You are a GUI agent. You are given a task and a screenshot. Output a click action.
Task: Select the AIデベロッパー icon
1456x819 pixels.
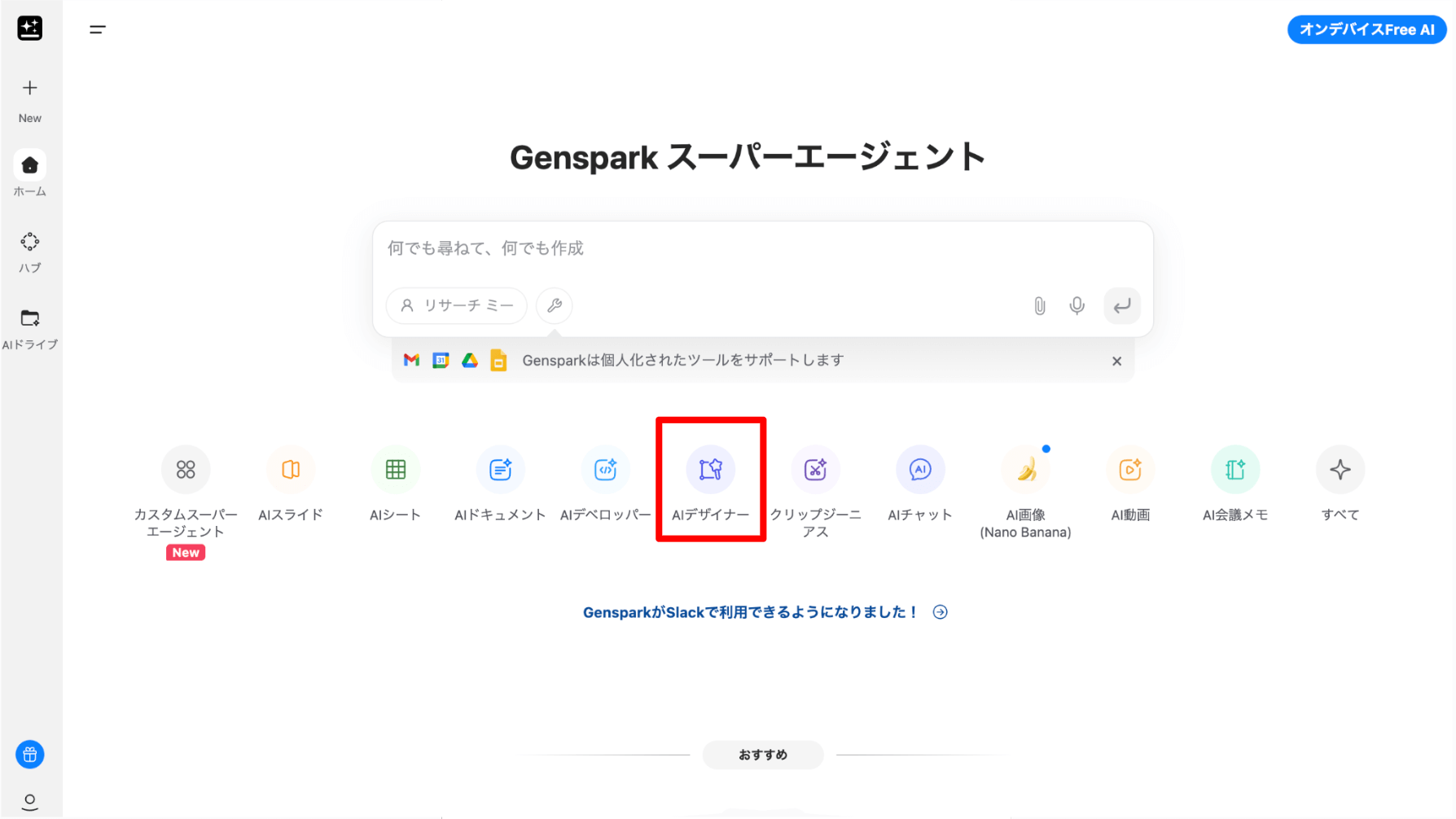click(x=605, y=470)
